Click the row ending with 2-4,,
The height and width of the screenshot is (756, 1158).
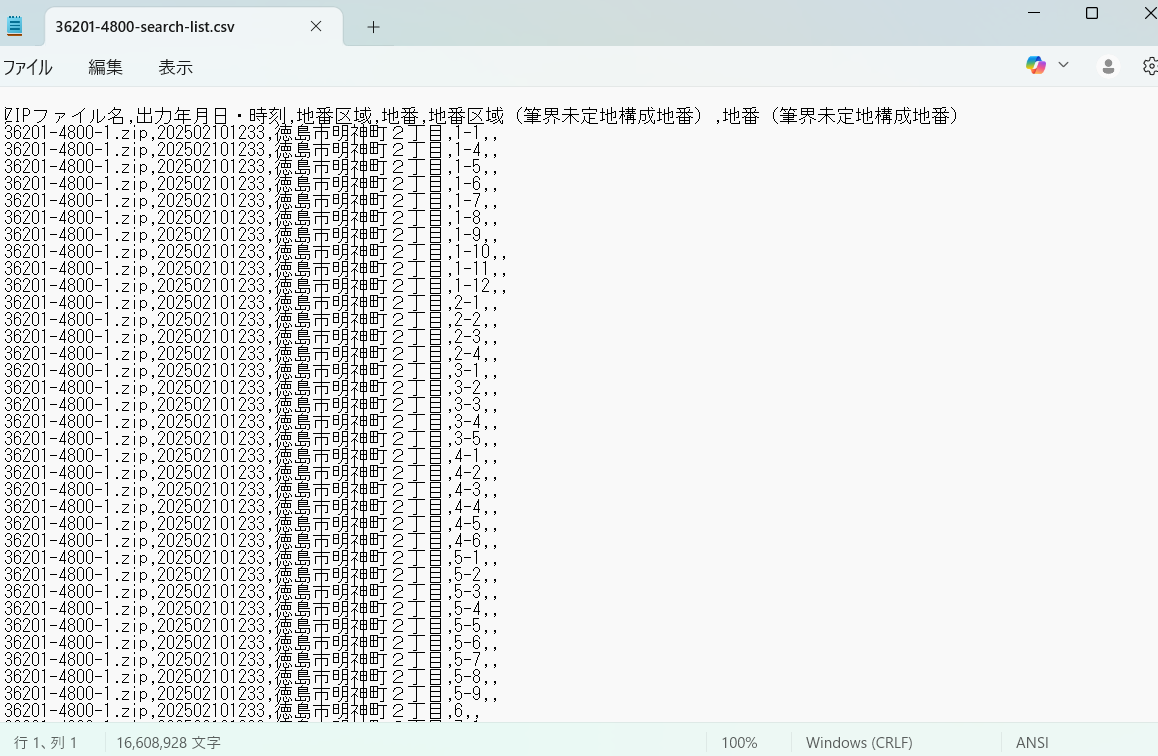(x=251, y=354)
